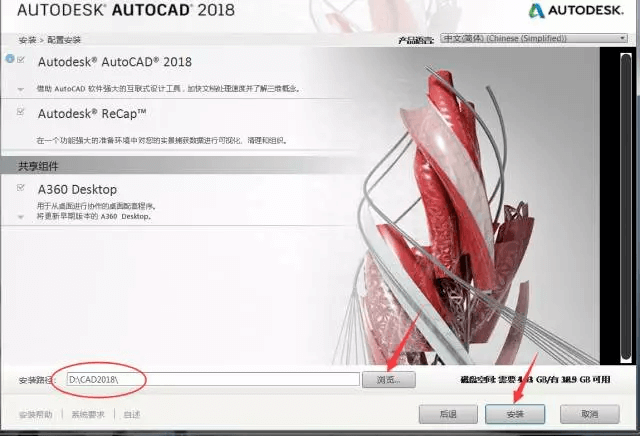Click the 浏览 browse button
The image size is (640, 436).
click(389, 380)
